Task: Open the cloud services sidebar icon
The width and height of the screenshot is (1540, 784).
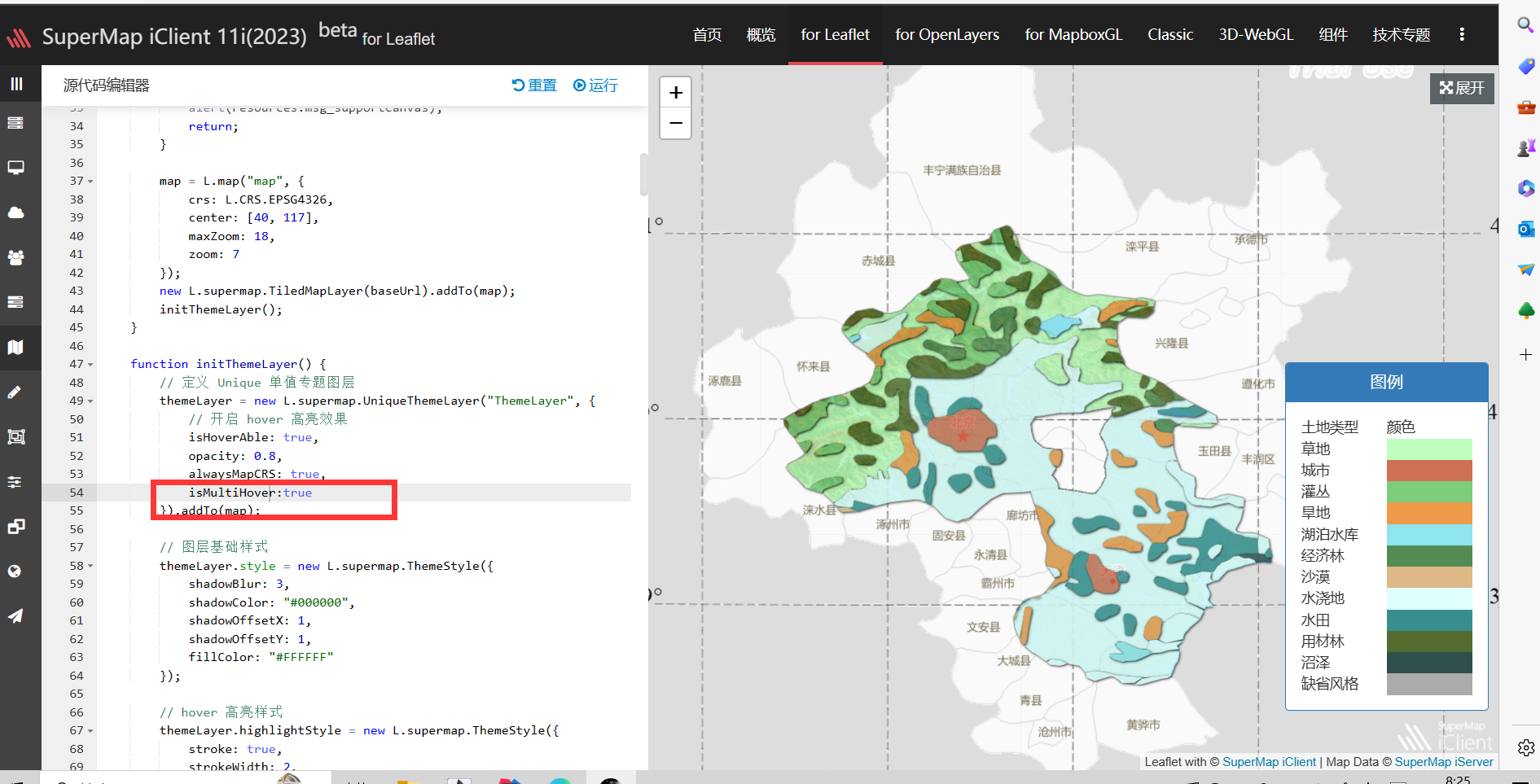Action: tap(15, 212)
